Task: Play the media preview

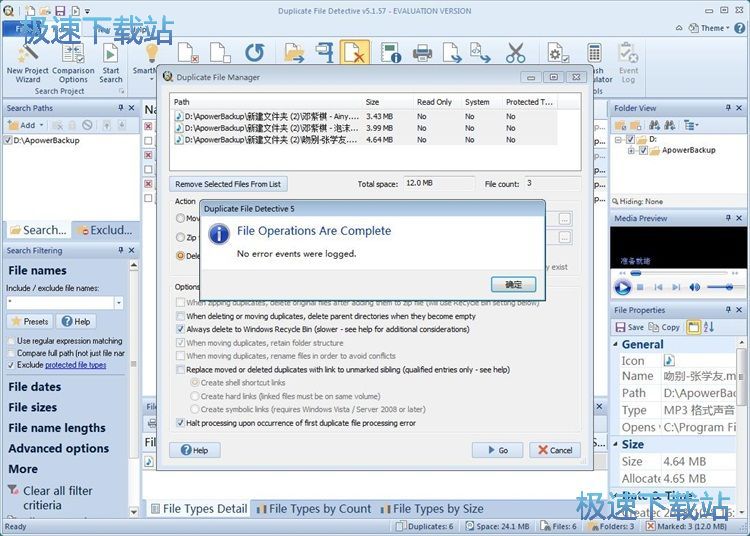Action: 622,287
